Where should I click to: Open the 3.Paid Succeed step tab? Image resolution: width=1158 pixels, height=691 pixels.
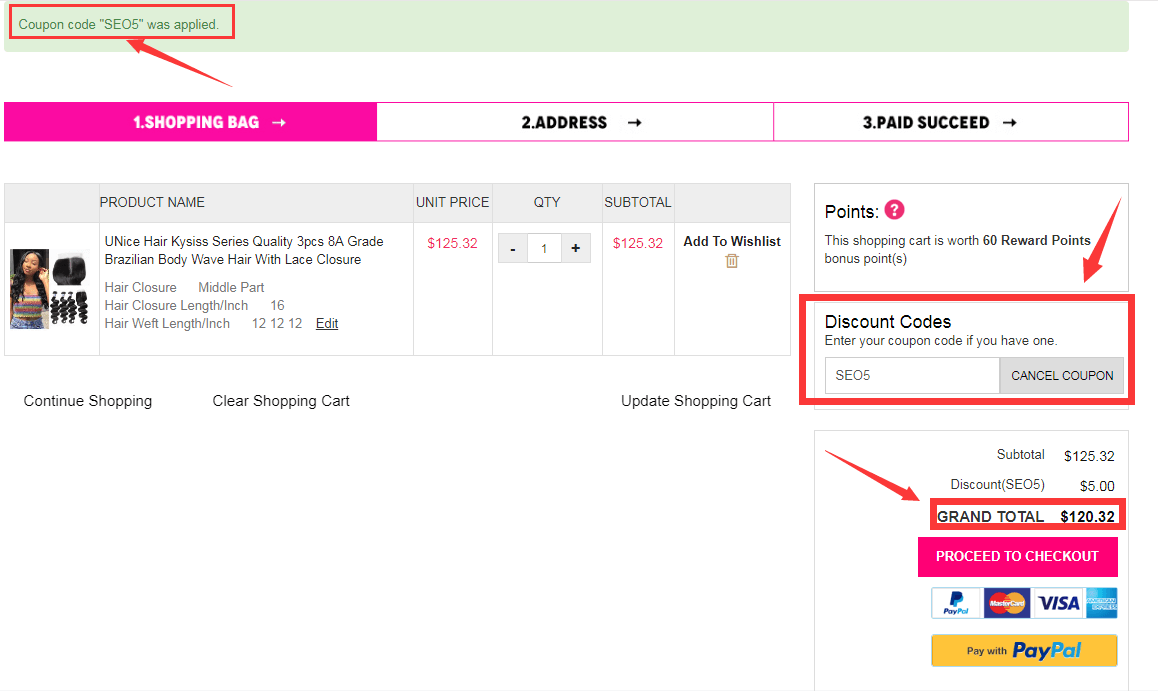click(951, 122)
